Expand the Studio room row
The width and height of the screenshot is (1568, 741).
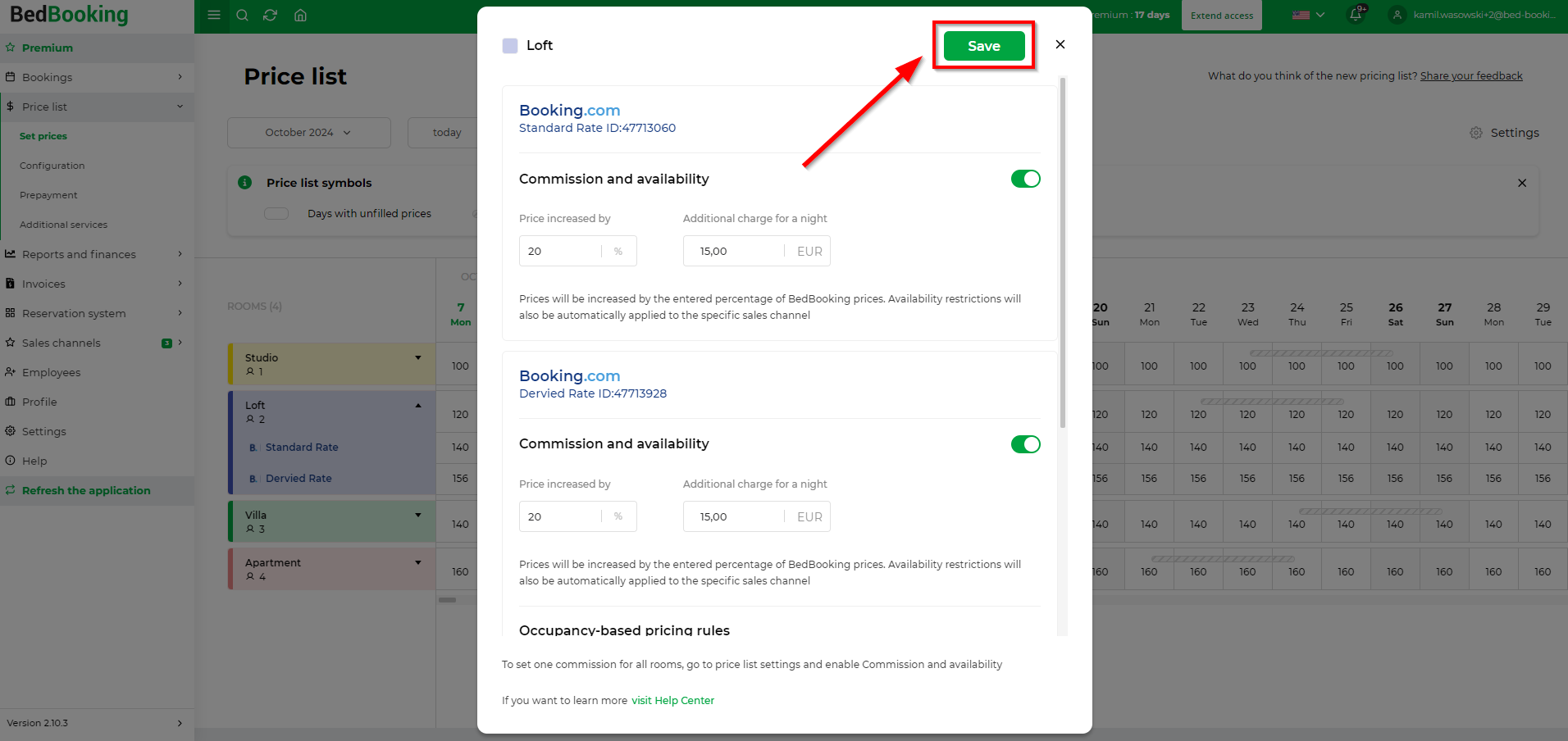tap(418, 358)
